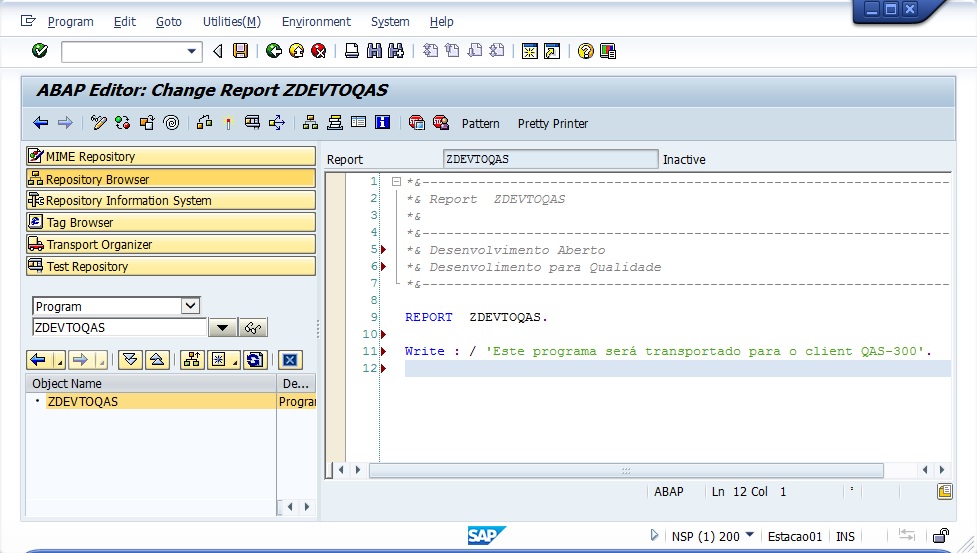The width and height of the screenshot is (977, 553).
Task: Click the refresh object list icon
Action: click(x=255, y=360)
